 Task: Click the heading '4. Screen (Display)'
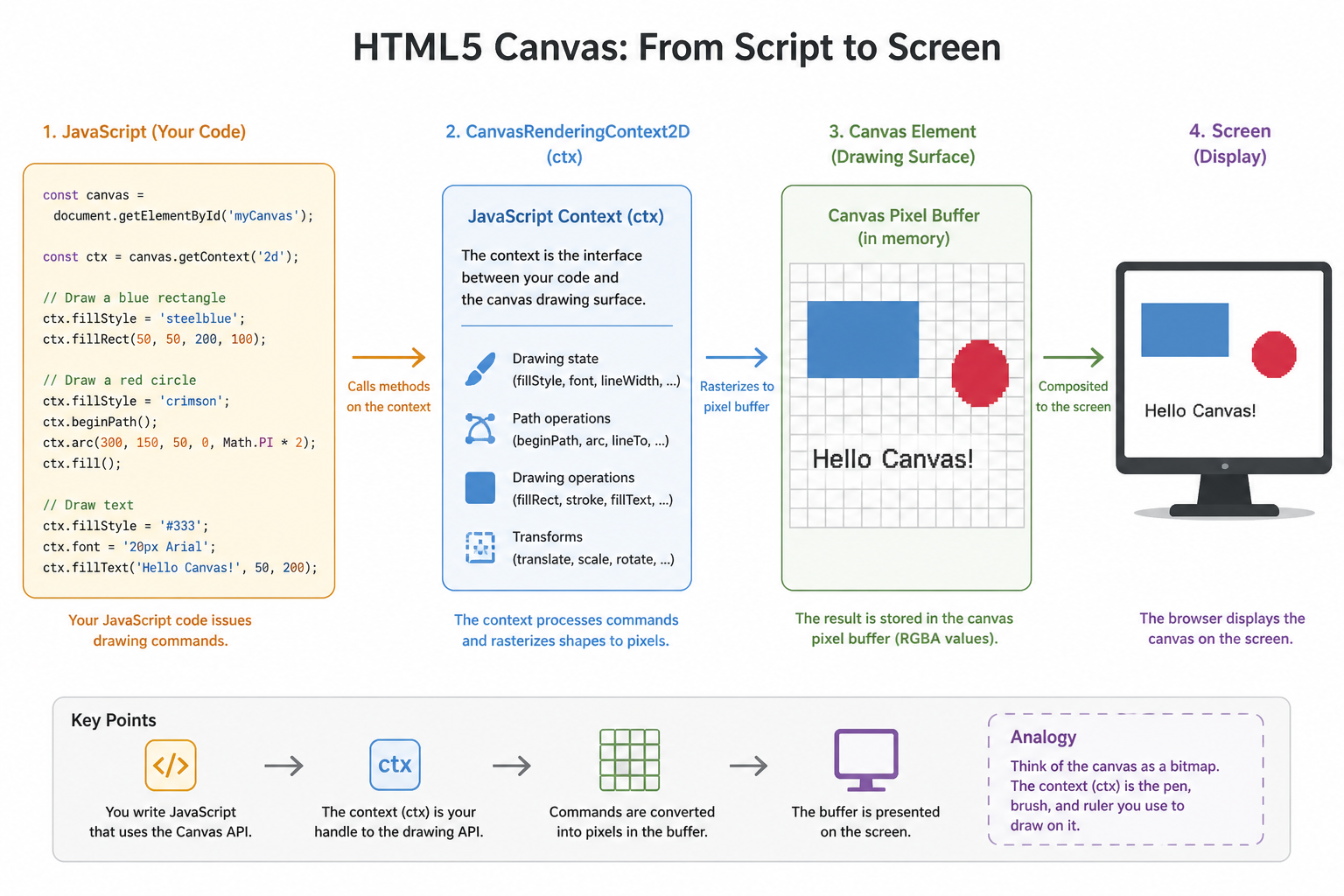[x=1230, y=144]
